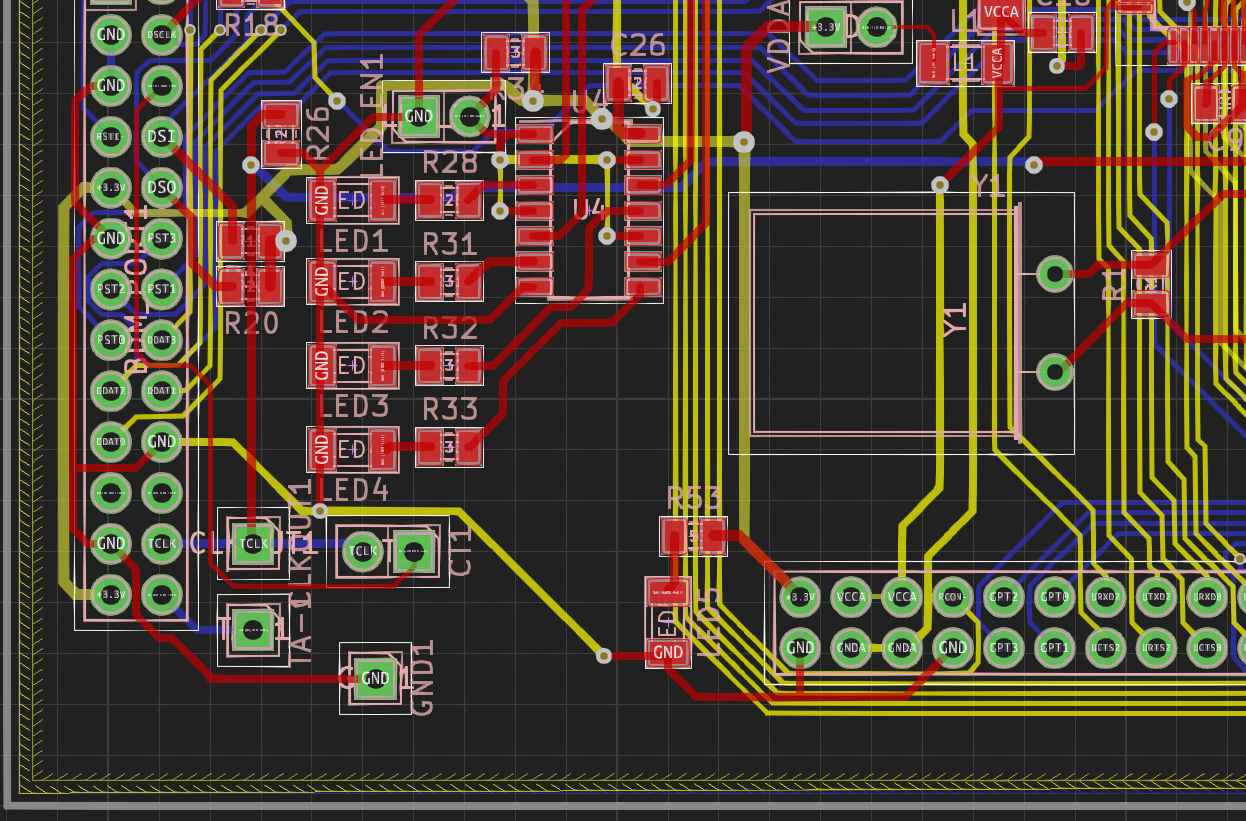
Task: Select the PST1 header pad
Action: point(161,289)
